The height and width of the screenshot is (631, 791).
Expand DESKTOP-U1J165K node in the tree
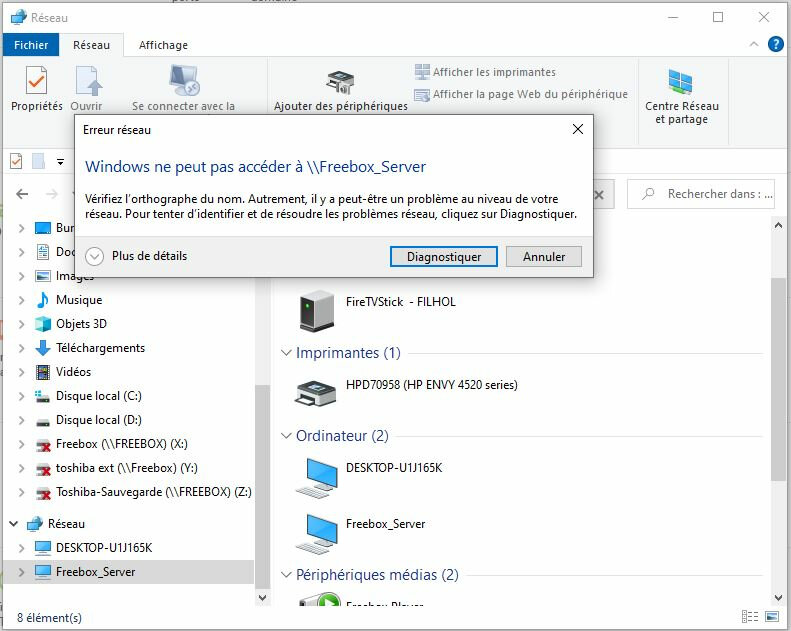point(21,548)
